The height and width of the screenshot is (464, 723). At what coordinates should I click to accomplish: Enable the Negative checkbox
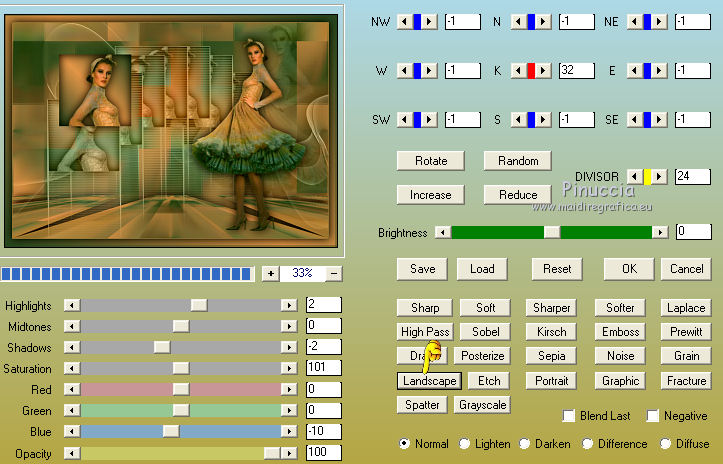click(652, 416)
